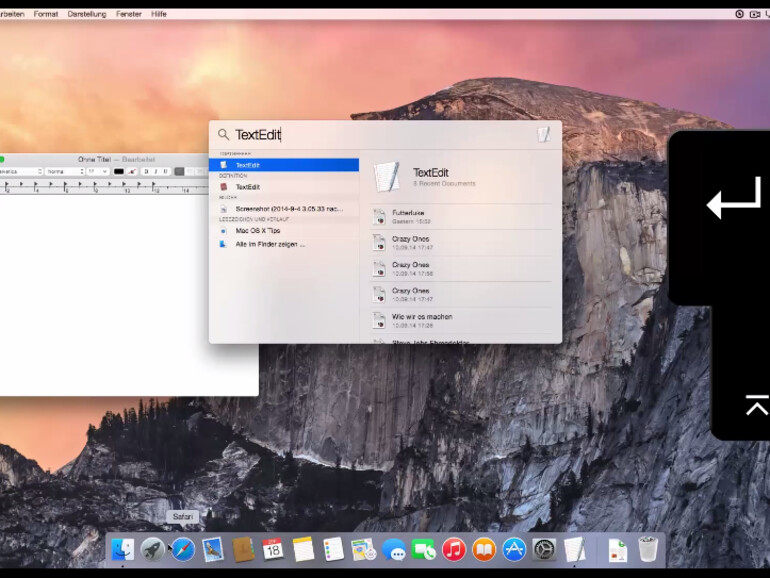
Task: Open Reminders list icon in Dock
Action: coord(333,549)
